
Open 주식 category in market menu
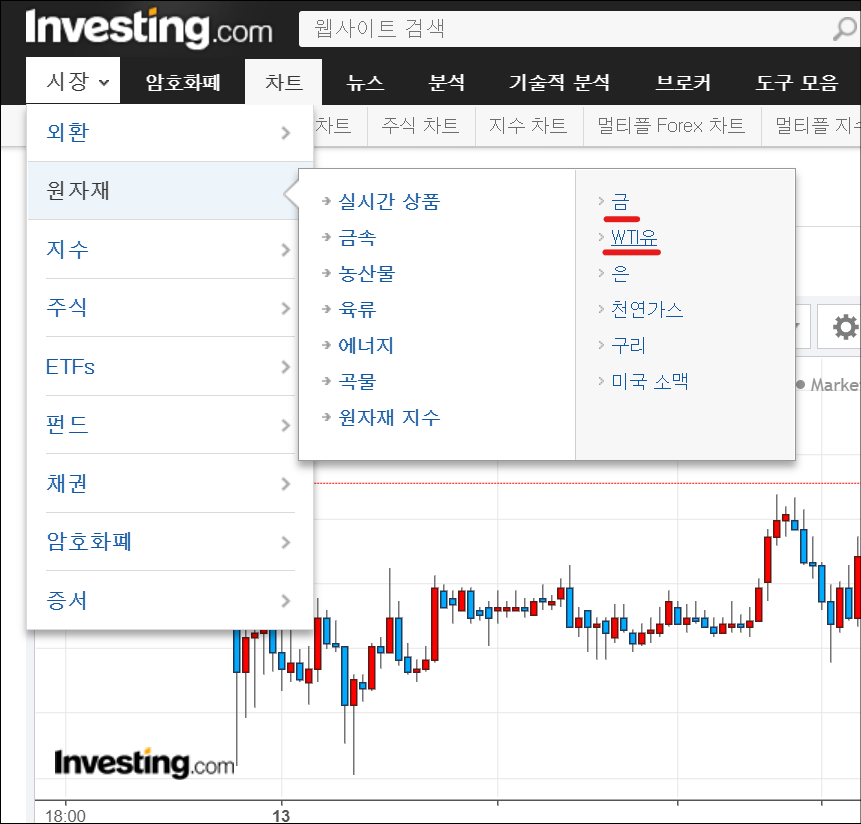66,308
